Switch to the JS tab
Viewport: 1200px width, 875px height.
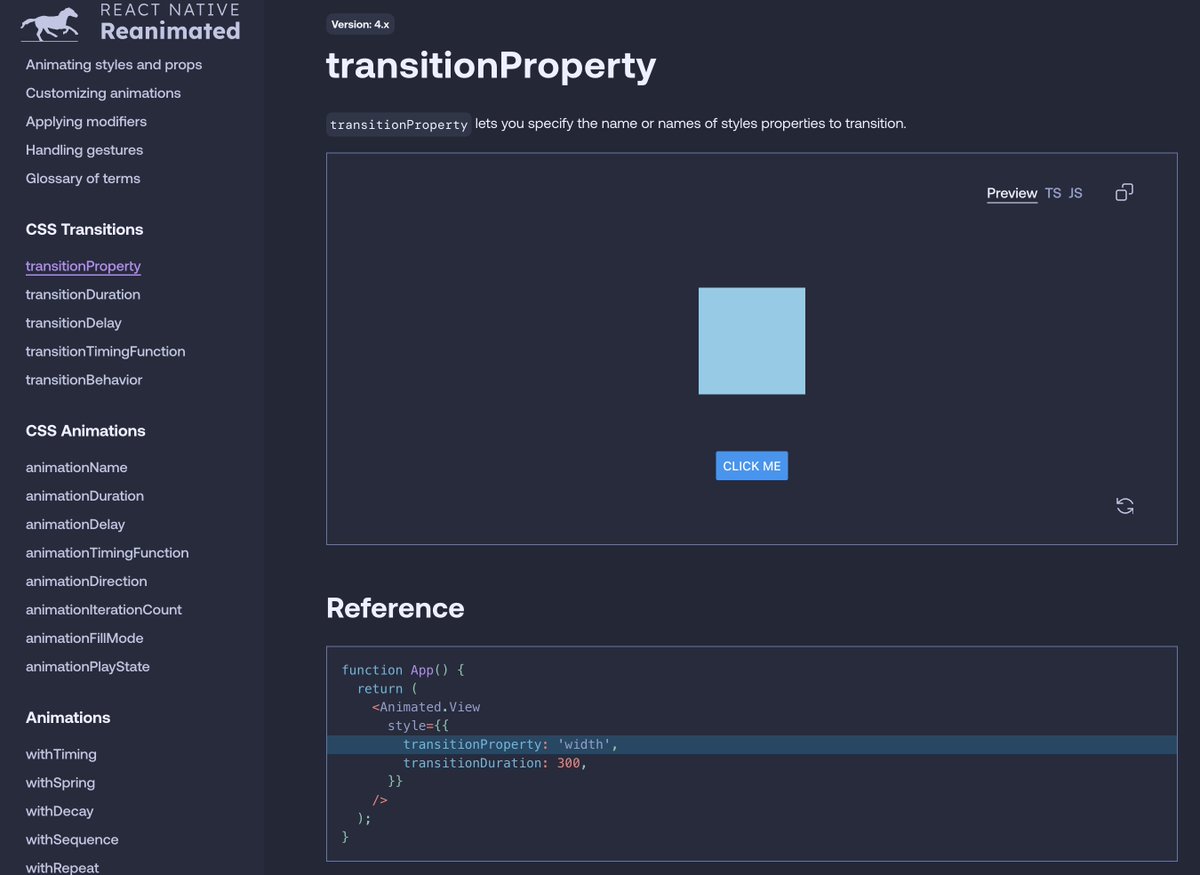1075,192
